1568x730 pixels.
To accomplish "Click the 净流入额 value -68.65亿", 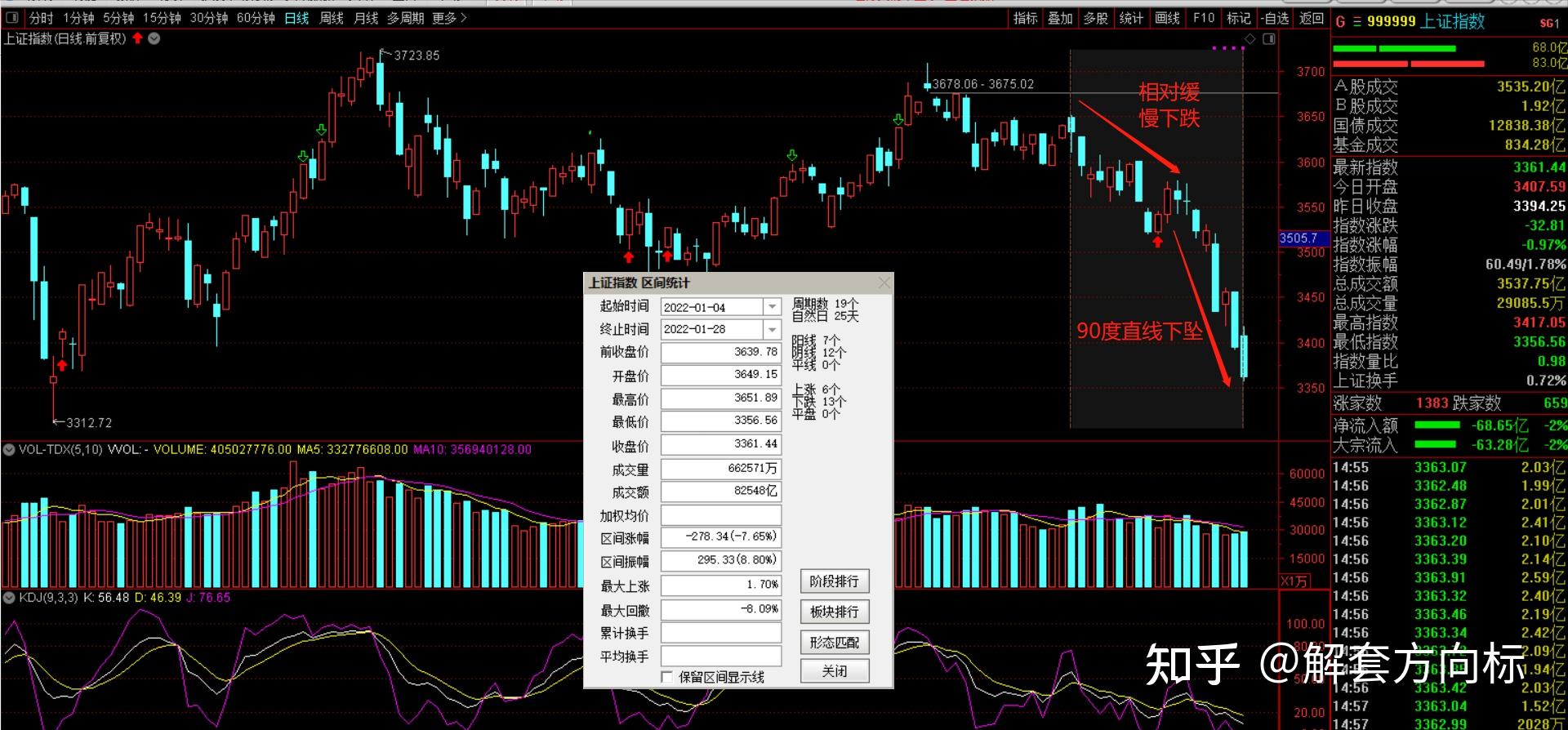I will 1499,425.
